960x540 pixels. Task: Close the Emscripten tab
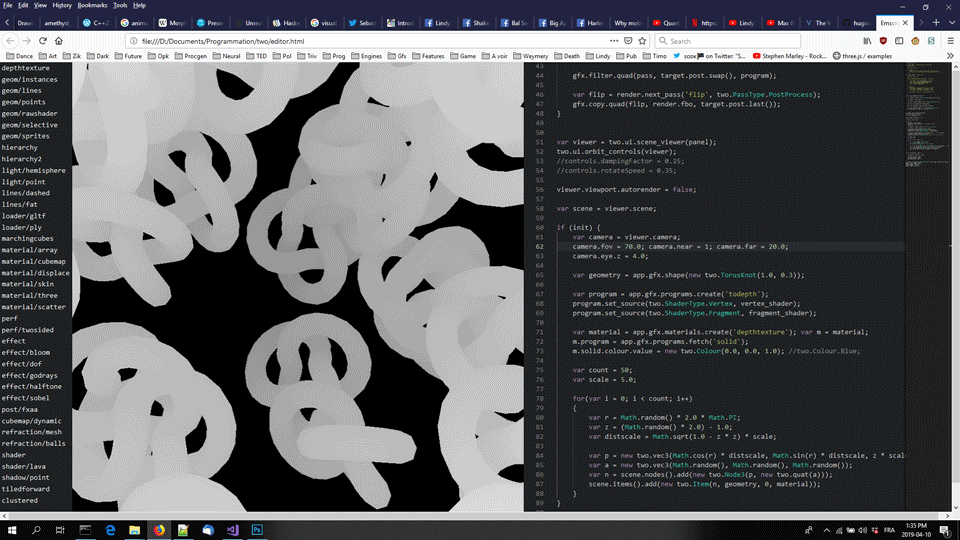tap(905, 23)
